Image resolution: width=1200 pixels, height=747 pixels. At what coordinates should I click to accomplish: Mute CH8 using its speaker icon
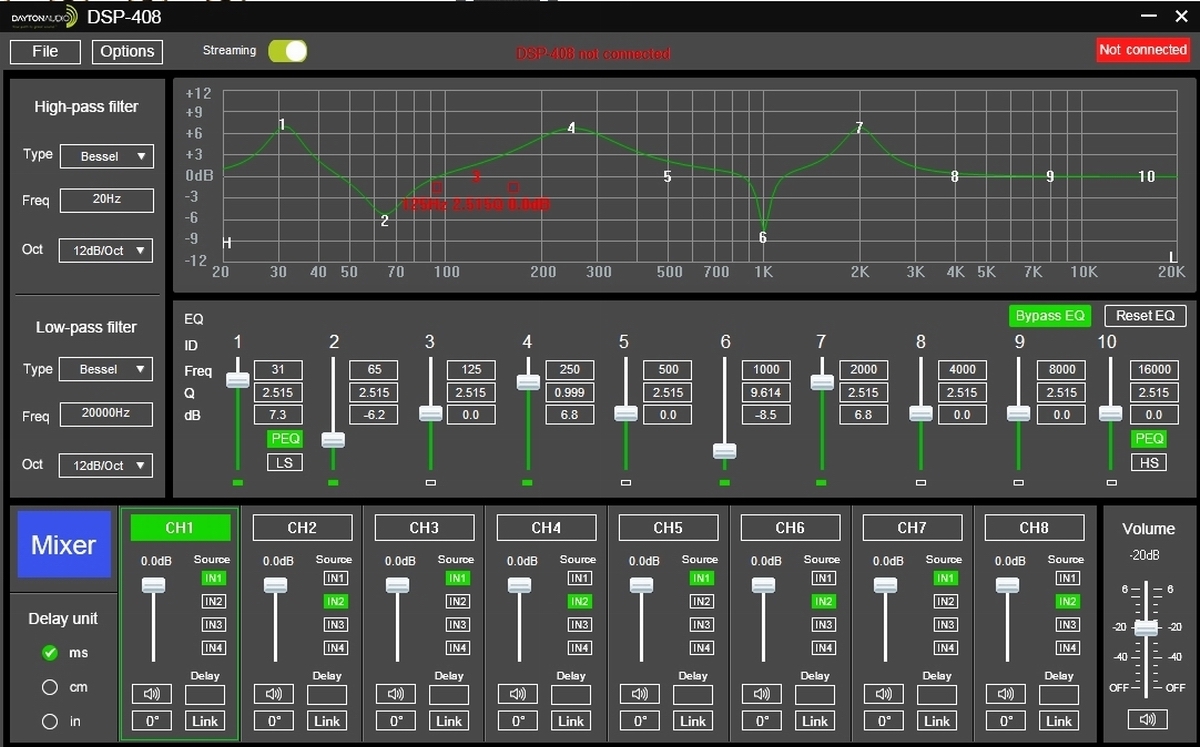coord(1005,694)
